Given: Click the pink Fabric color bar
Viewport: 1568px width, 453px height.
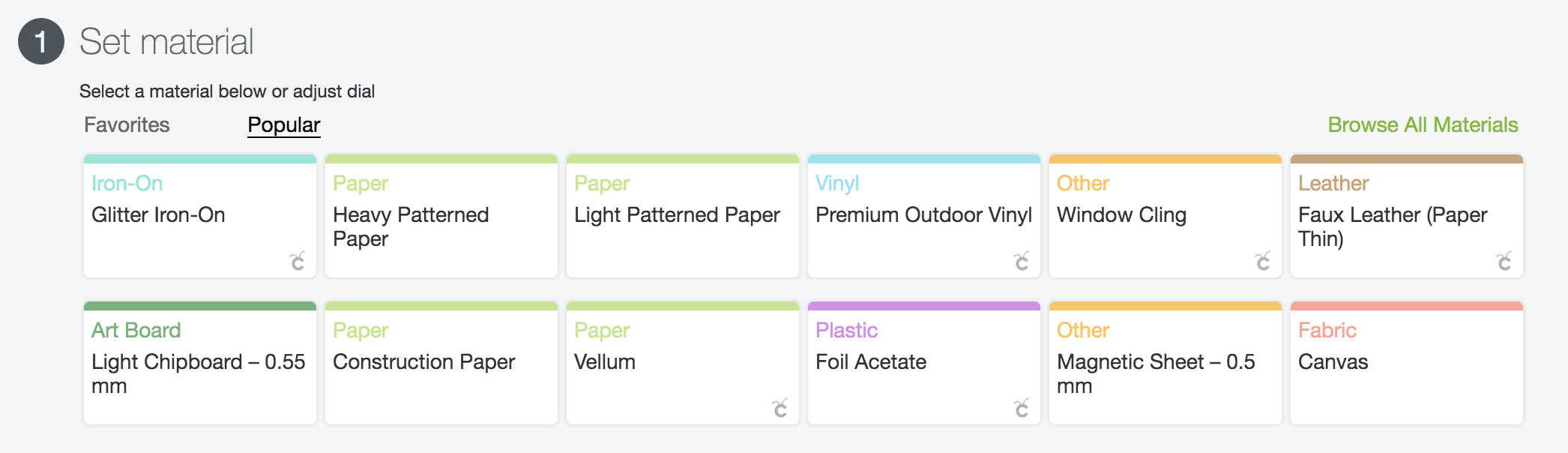Looking at the screenshot, I should tap(1406, 306).
